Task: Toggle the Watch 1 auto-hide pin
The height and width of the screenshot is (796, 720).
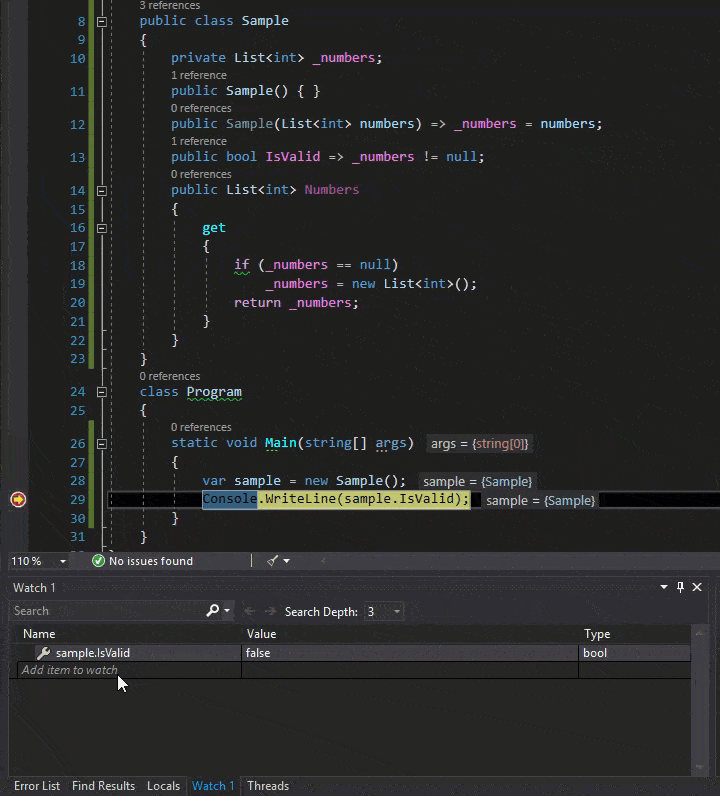Action: pos(680,587)
